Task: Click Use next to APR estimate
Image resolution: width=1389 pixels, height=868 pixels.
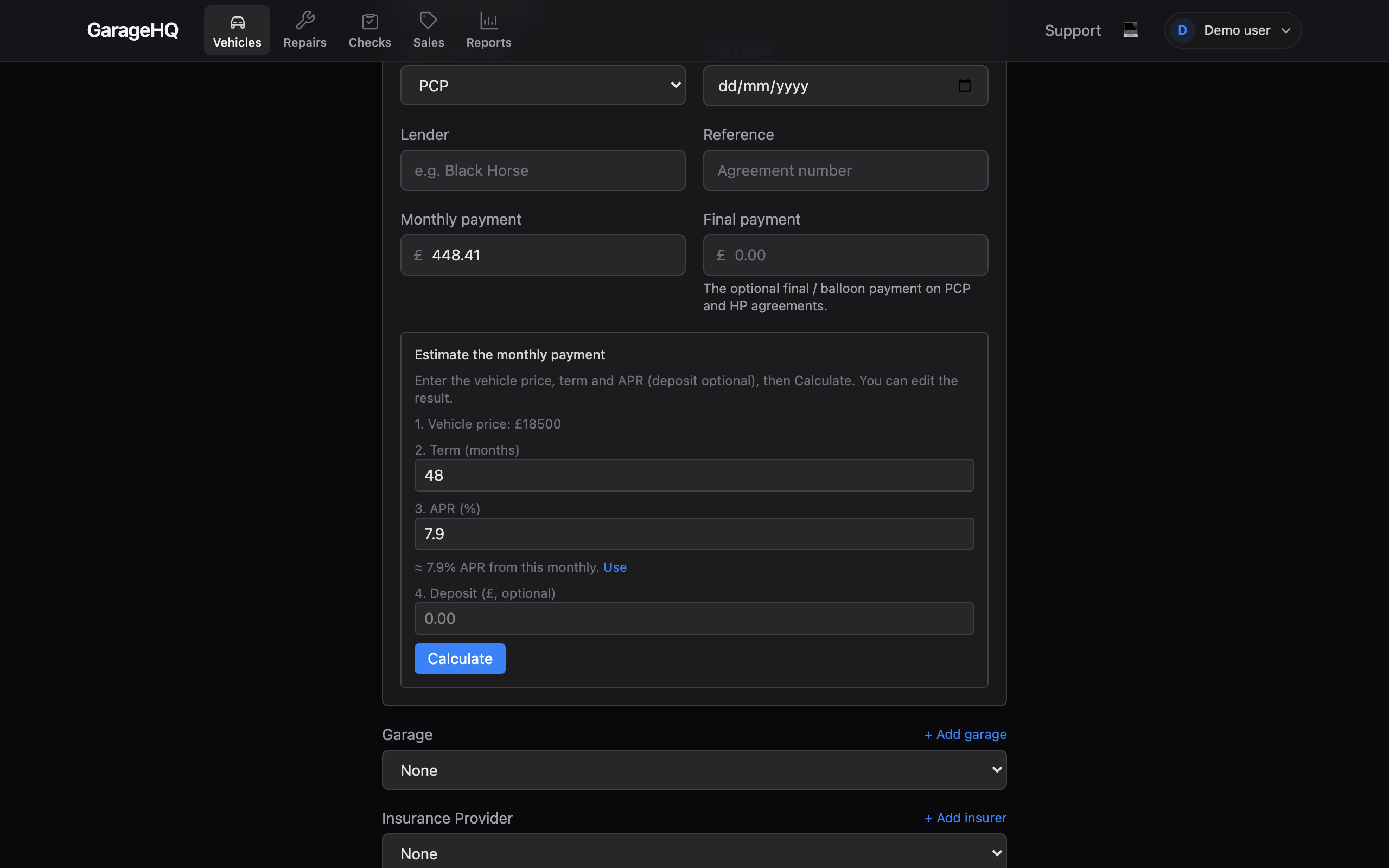Action: coord(615,567)
